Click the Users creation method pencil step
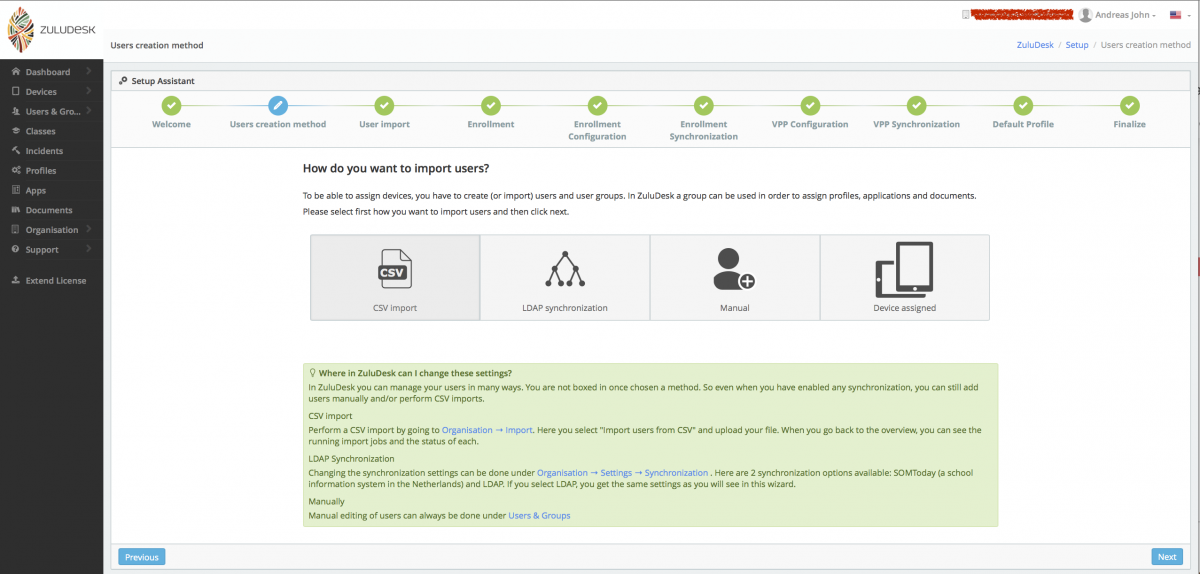This screenshot has height=574, width=1200. click(x=278, y=105)
